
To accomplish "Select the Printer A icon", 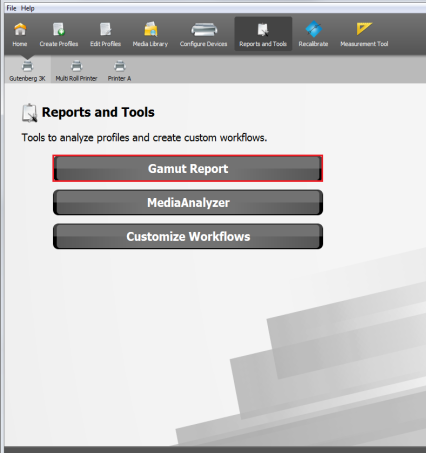I will 119,66.
